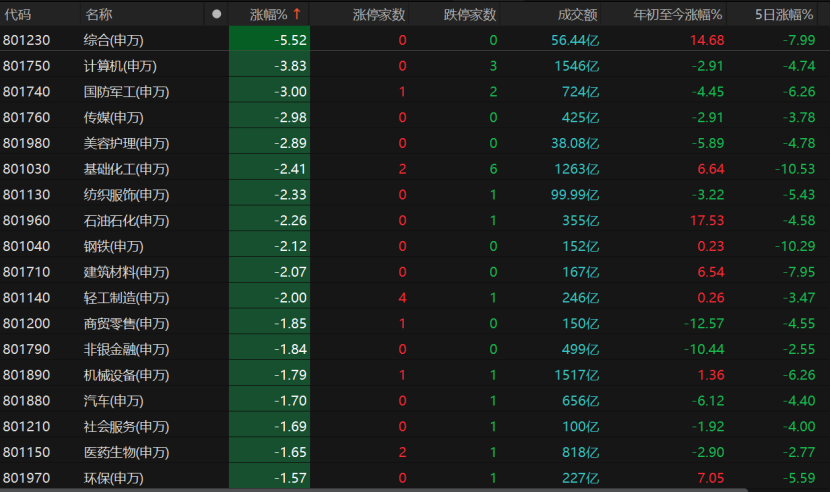Viewport: 831px width, 492px height.
Task: Sort by 涨幅% column header
Action: pyautogui.click(x=268, y=15)
